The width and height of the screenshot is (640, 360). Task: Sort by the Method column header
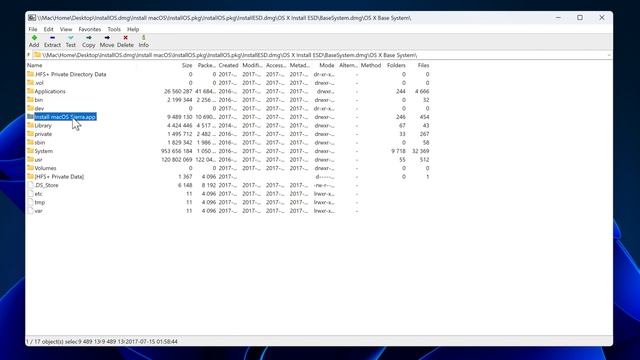tap(371, 65)
